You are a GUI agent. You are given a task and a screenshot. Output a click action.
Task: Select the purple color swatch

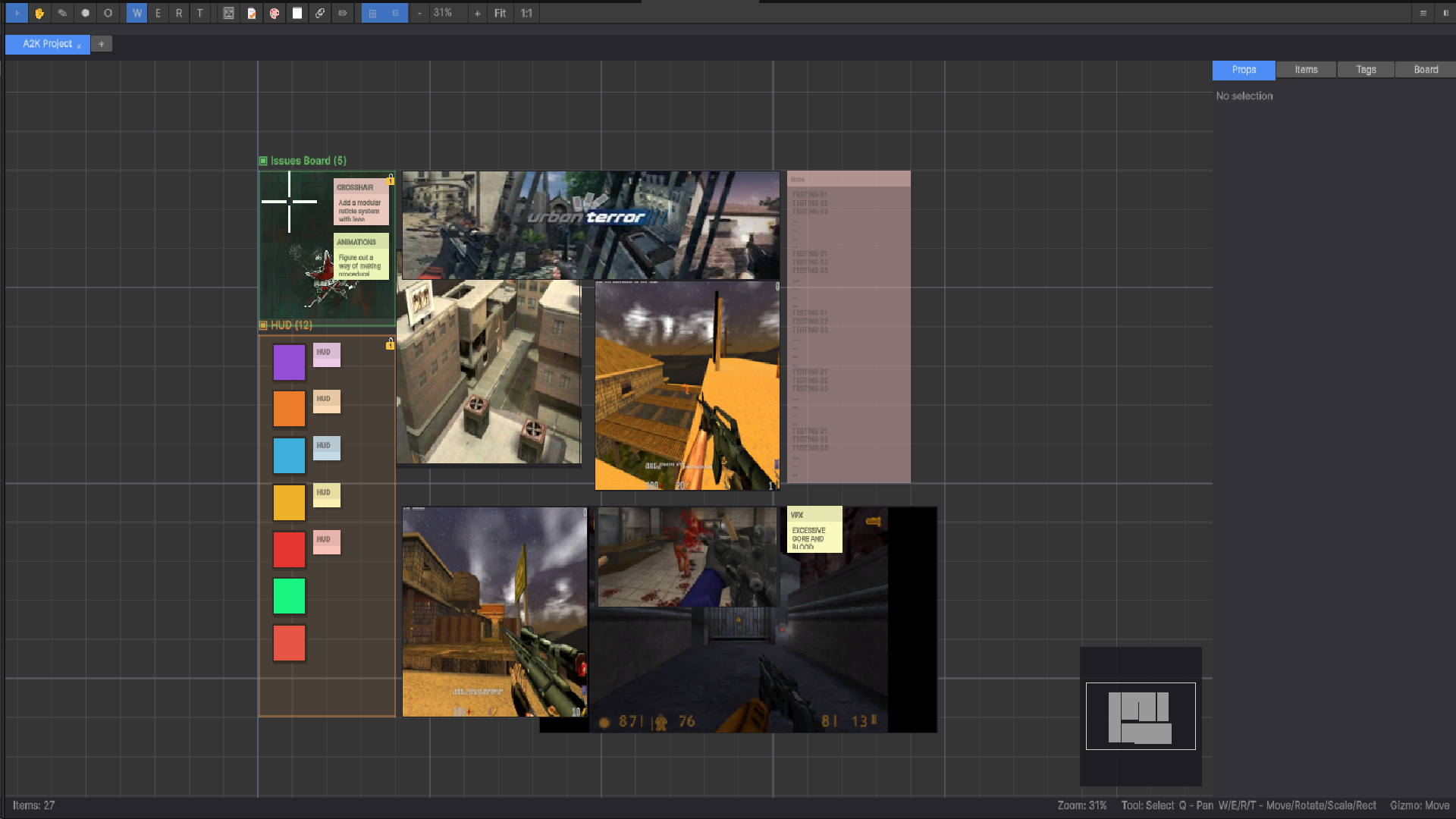click(x=289, y=362)
